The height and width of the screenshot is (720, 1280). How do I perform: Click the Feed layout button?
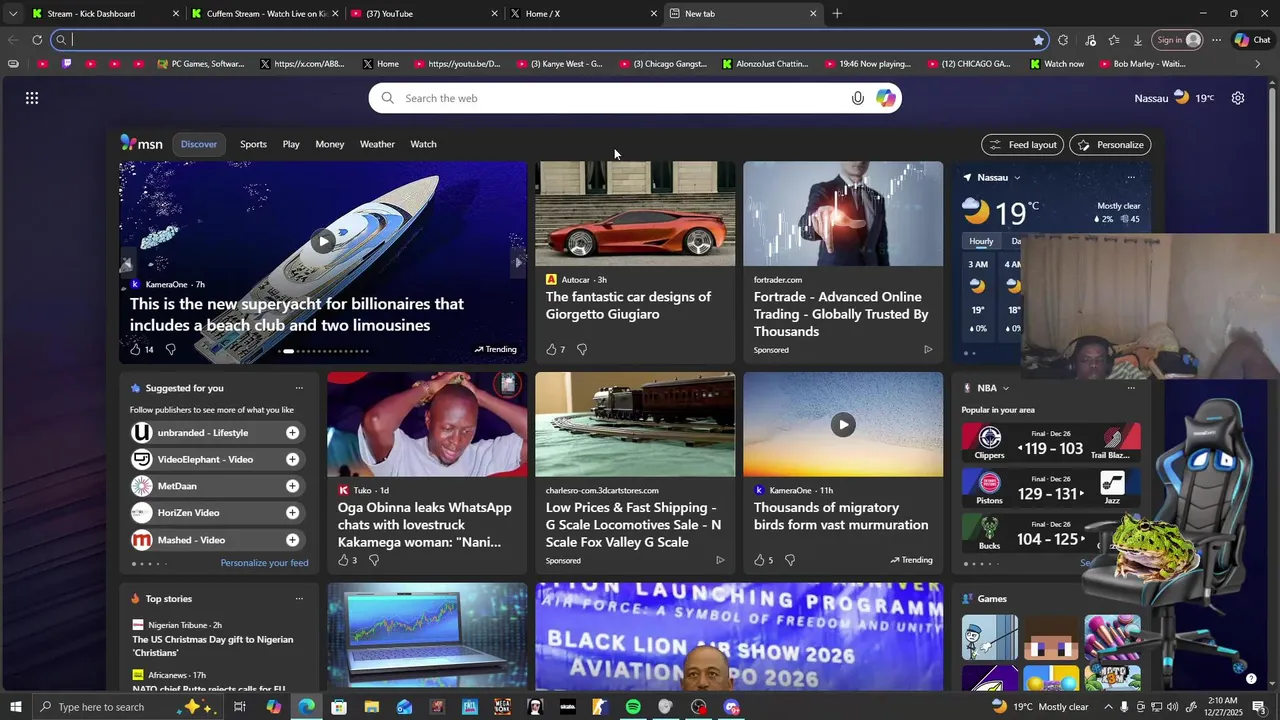pos(1022,145)
